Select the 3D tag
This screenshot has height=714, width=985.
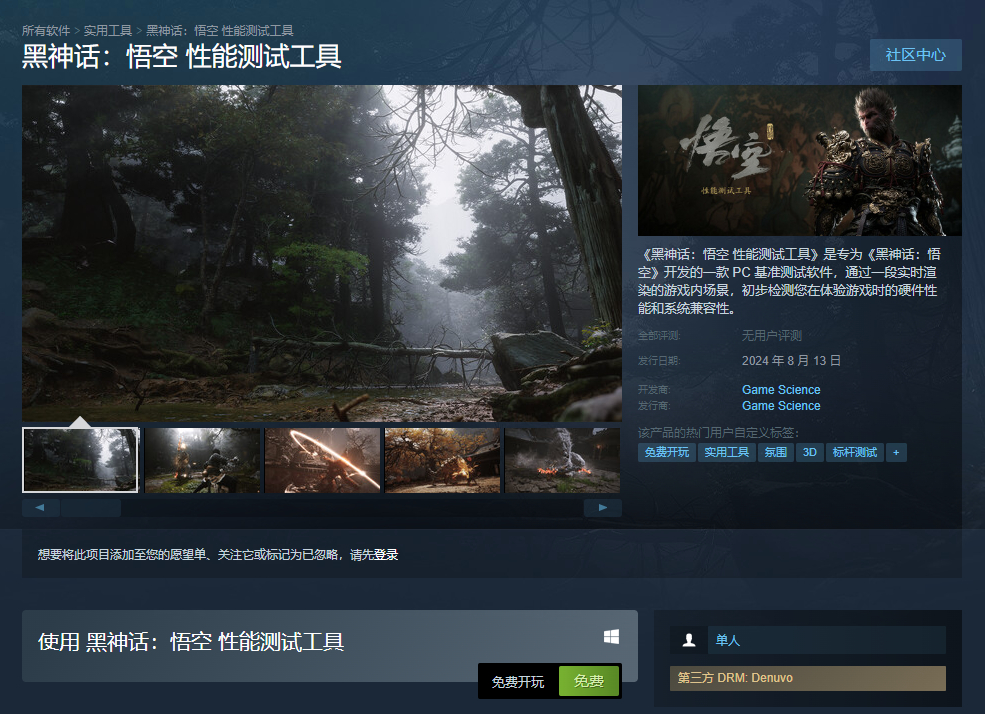pos(810,452)
